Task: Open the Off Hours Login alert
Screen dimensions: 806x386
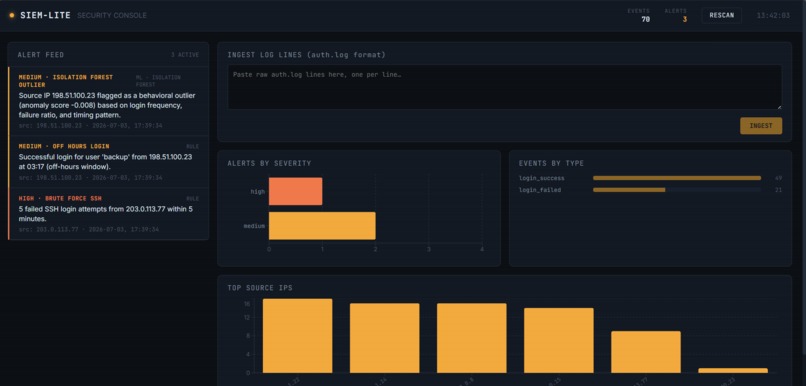Action: coord(108,162)
